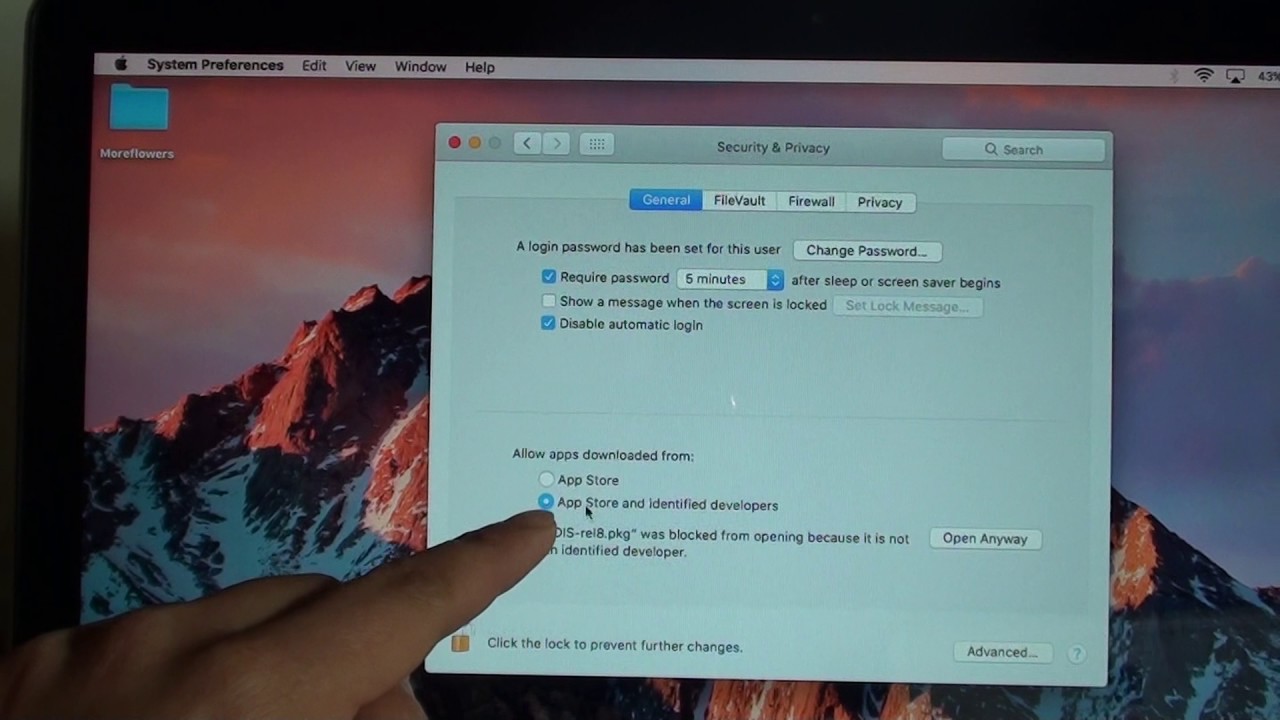Switch to the Privacy tab
Screen dimensions: 1280x720
(x=880, y=202)
